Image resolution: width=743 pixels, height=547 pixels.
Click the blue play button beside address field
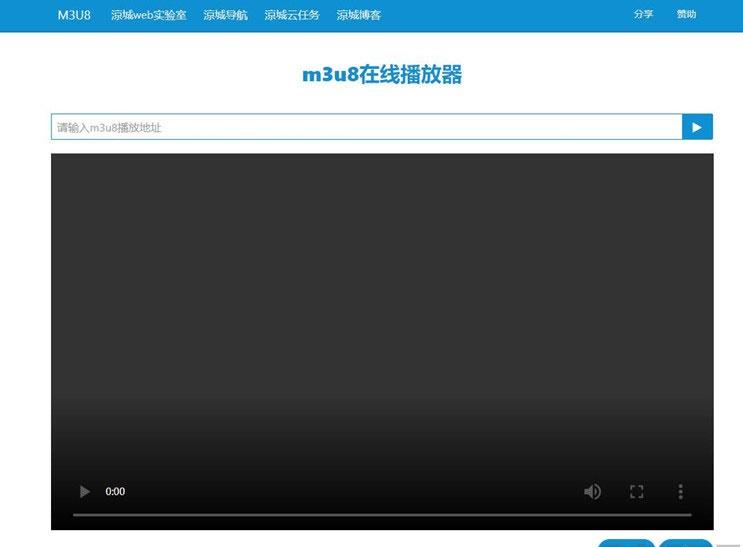click(697, 127)
